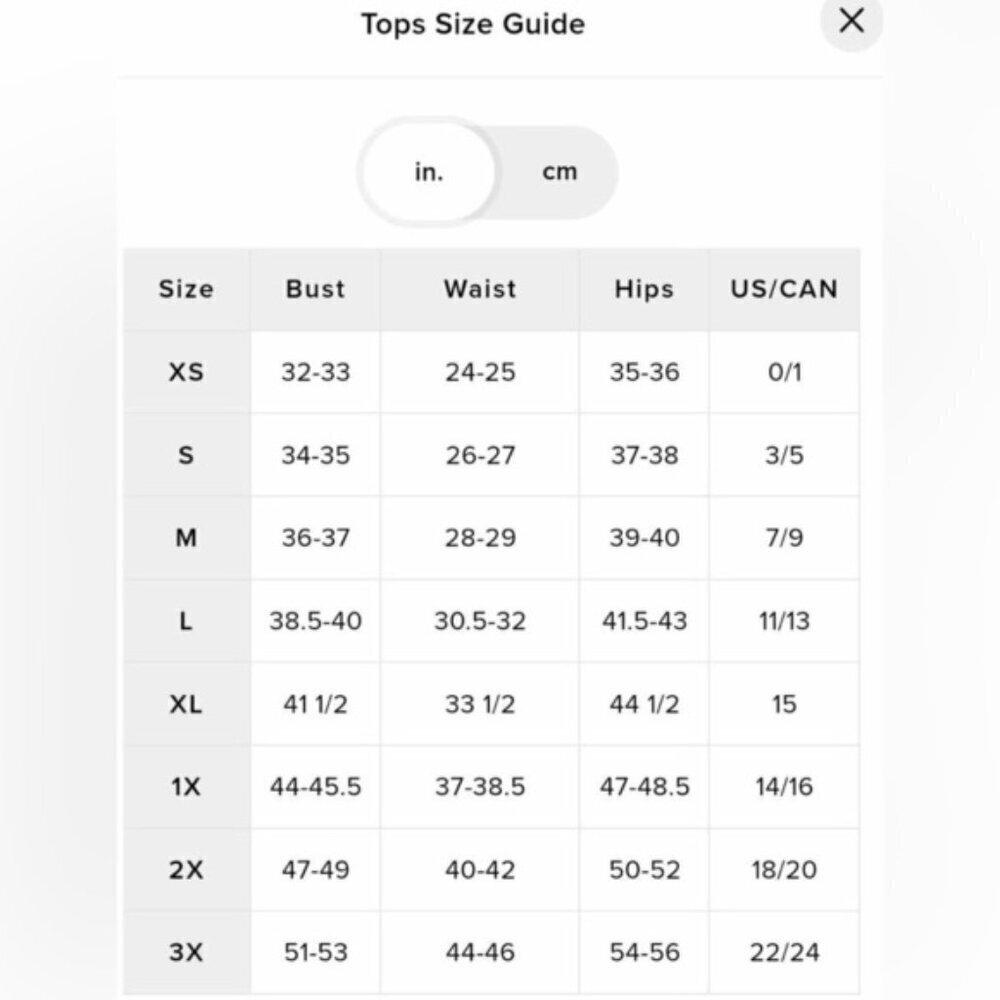Select the XL size row label
The height and width of the screenshot is (1000, 1000).
click(186, 704)
